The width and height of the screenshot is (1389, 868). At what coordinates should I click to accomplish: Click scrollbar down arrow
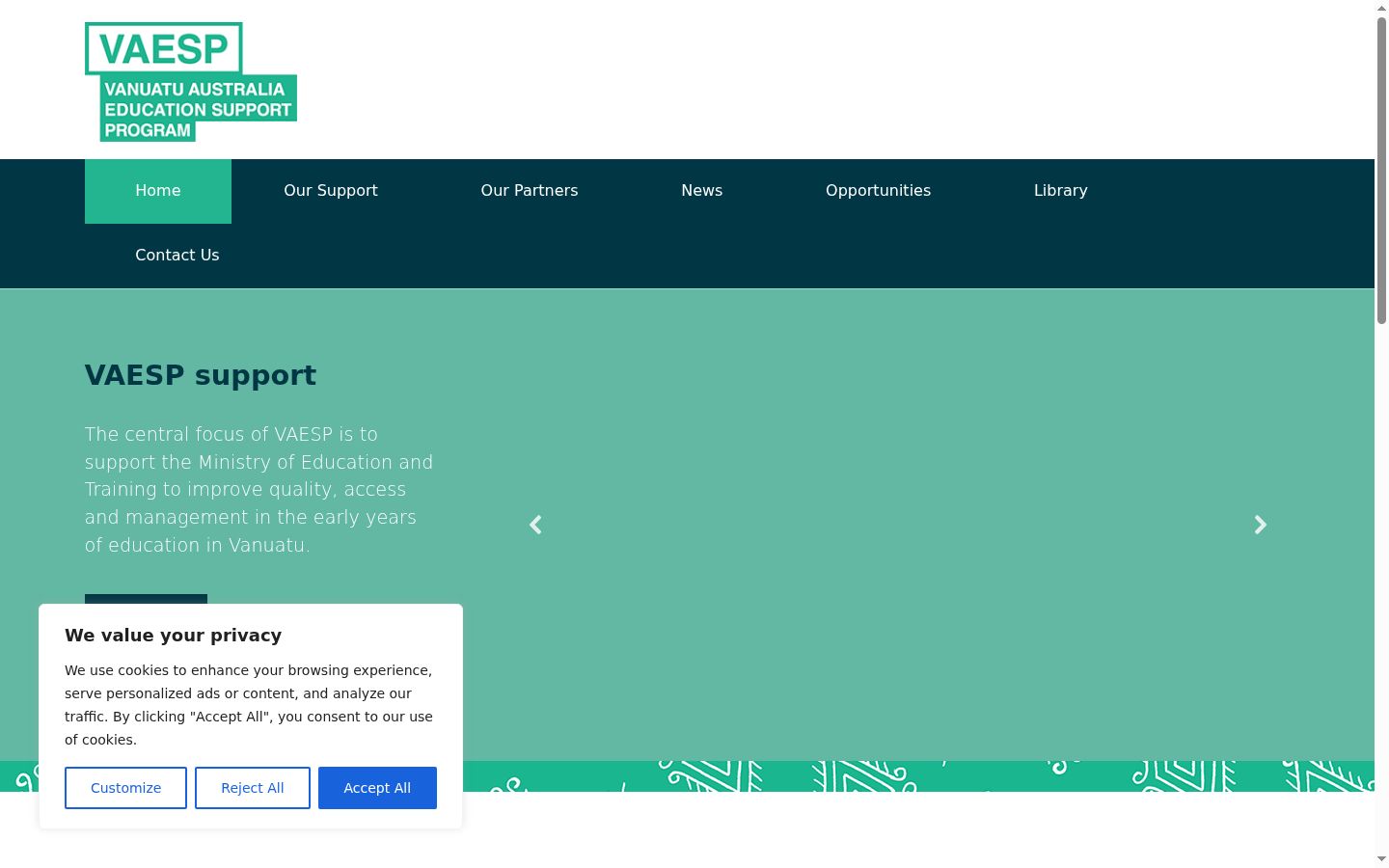[x=1381, y=859]
